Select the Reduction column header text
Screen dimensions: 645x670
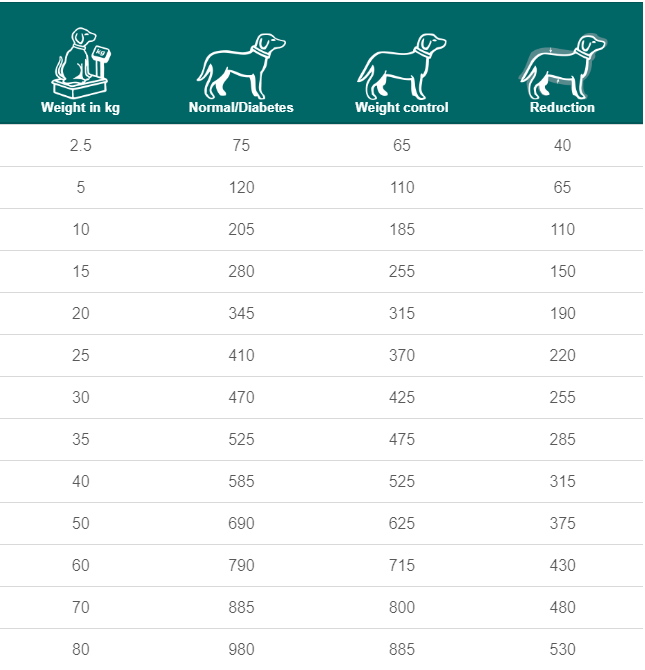tap(563, 107)
